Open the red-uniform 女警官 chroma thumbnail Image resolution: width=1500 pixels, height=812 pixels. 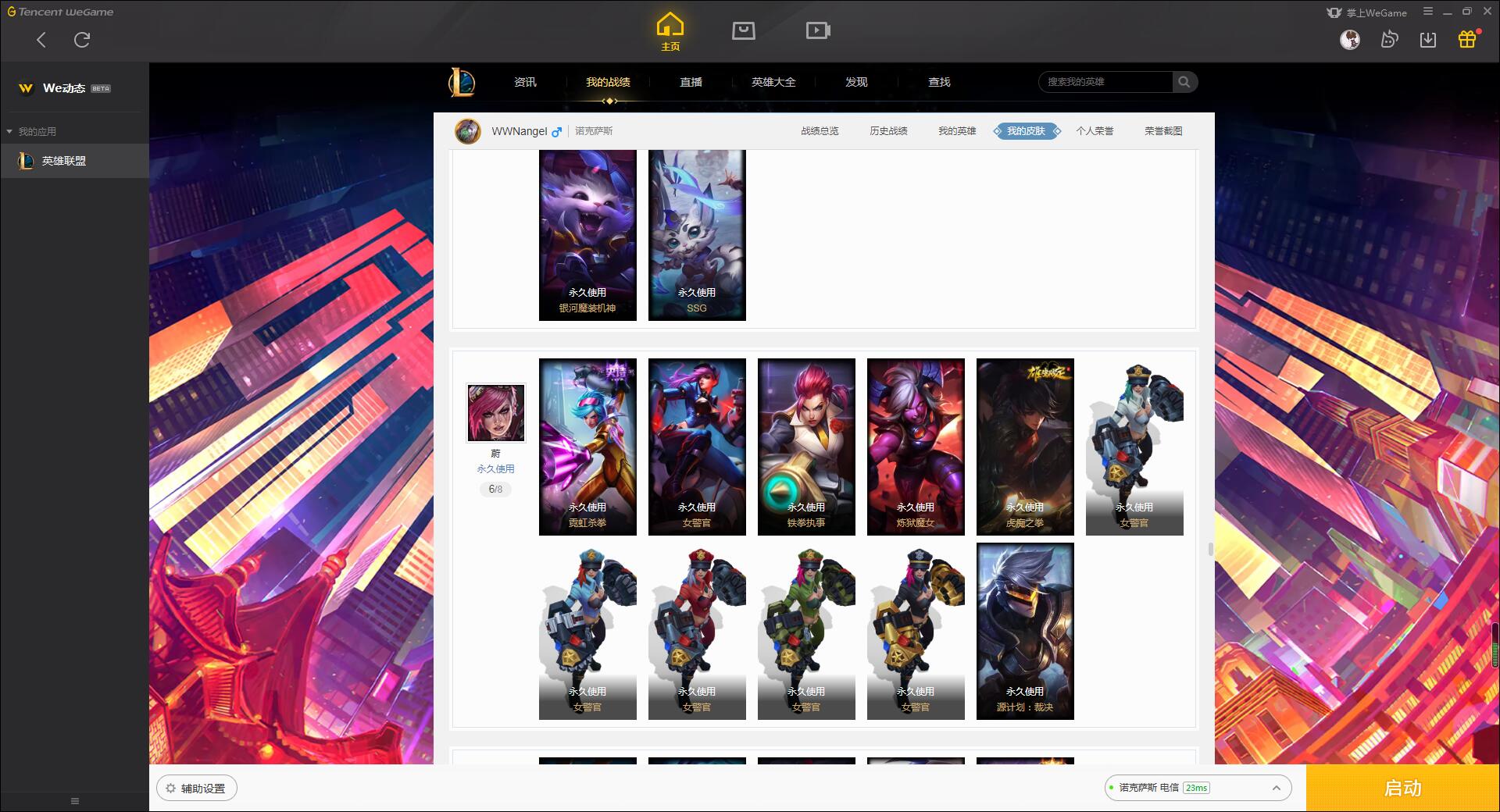pyautogui.click(x=697, y=631)
